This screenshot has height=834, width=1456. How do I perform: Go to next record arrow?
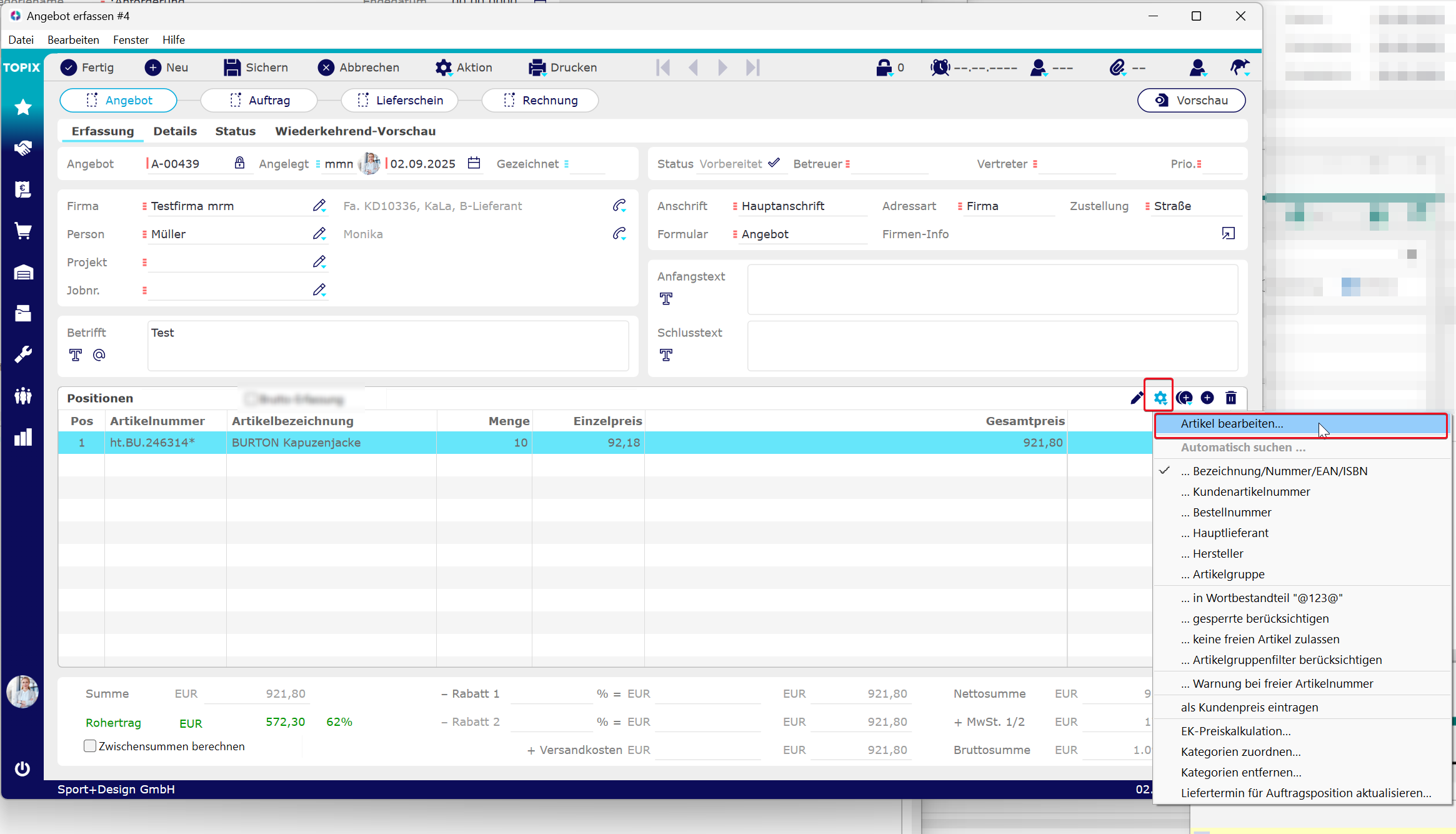[x=722, y=68]
